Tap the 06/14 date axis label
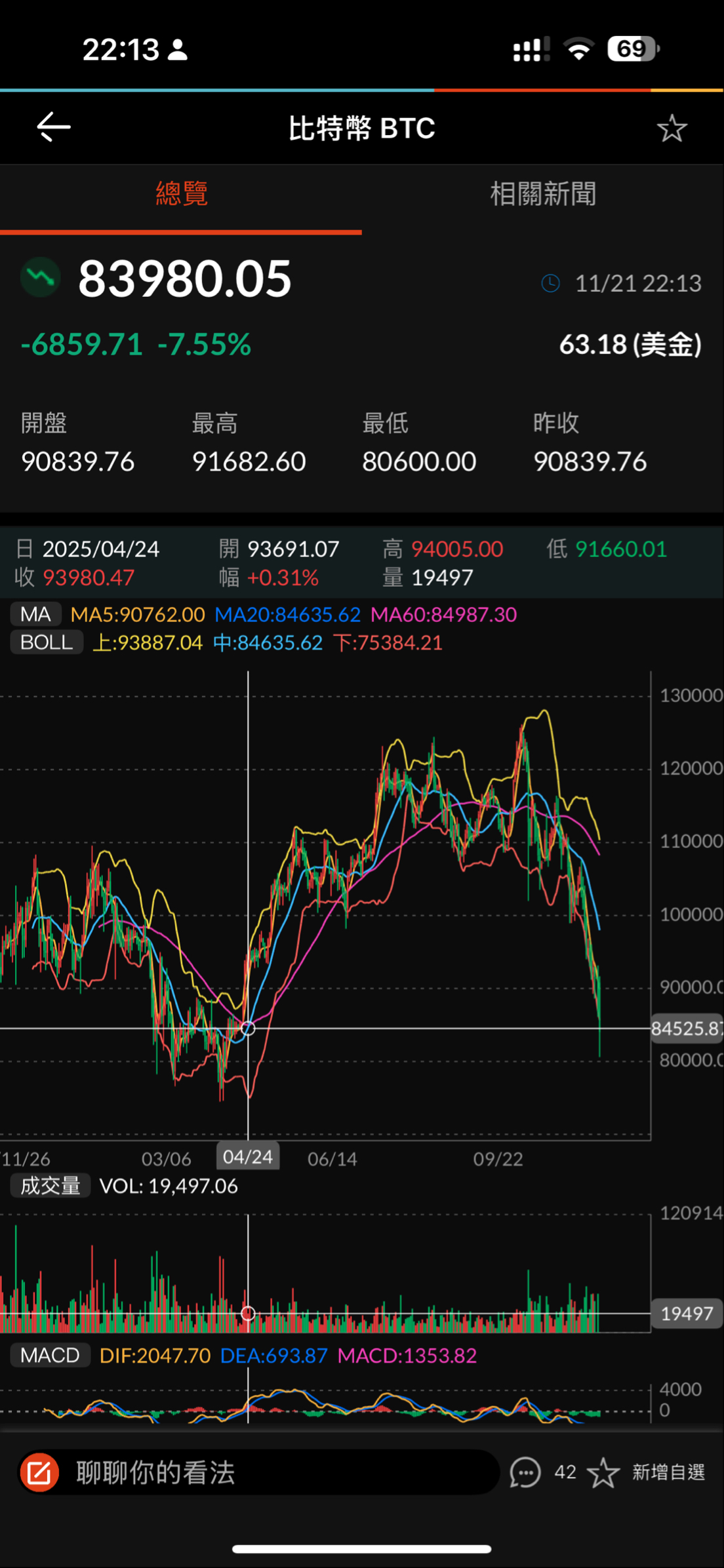Image resolution: width=724 pixels, height=1568 pixels. click(332, 1159)
